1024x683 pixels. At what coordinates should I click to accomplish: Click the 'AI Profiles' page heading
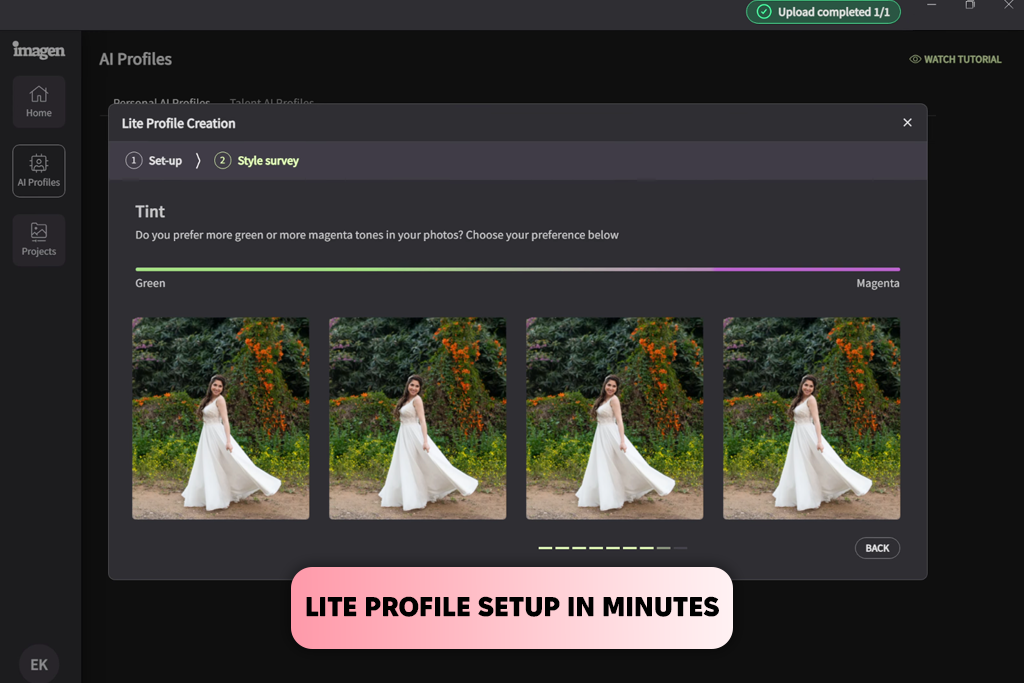pos(135,59)
